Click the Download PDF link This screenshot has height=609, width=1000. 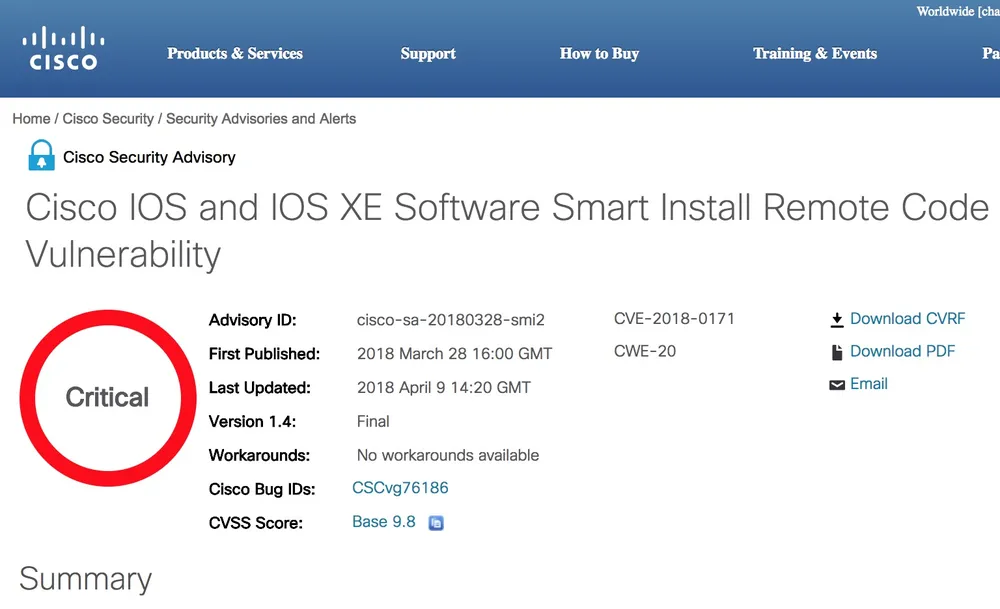(902, 351)
